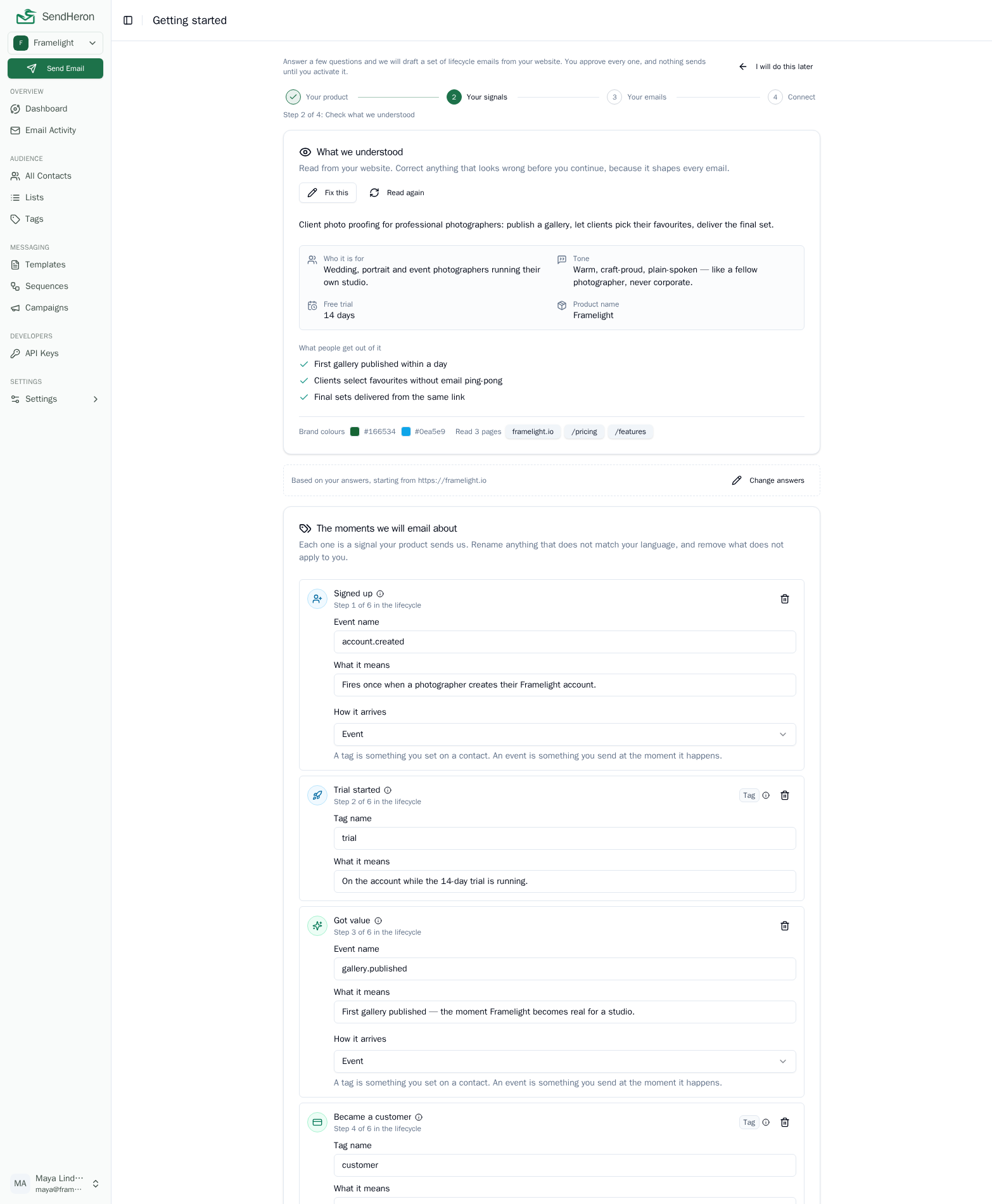Delete the Got value moment

(785, 926)
